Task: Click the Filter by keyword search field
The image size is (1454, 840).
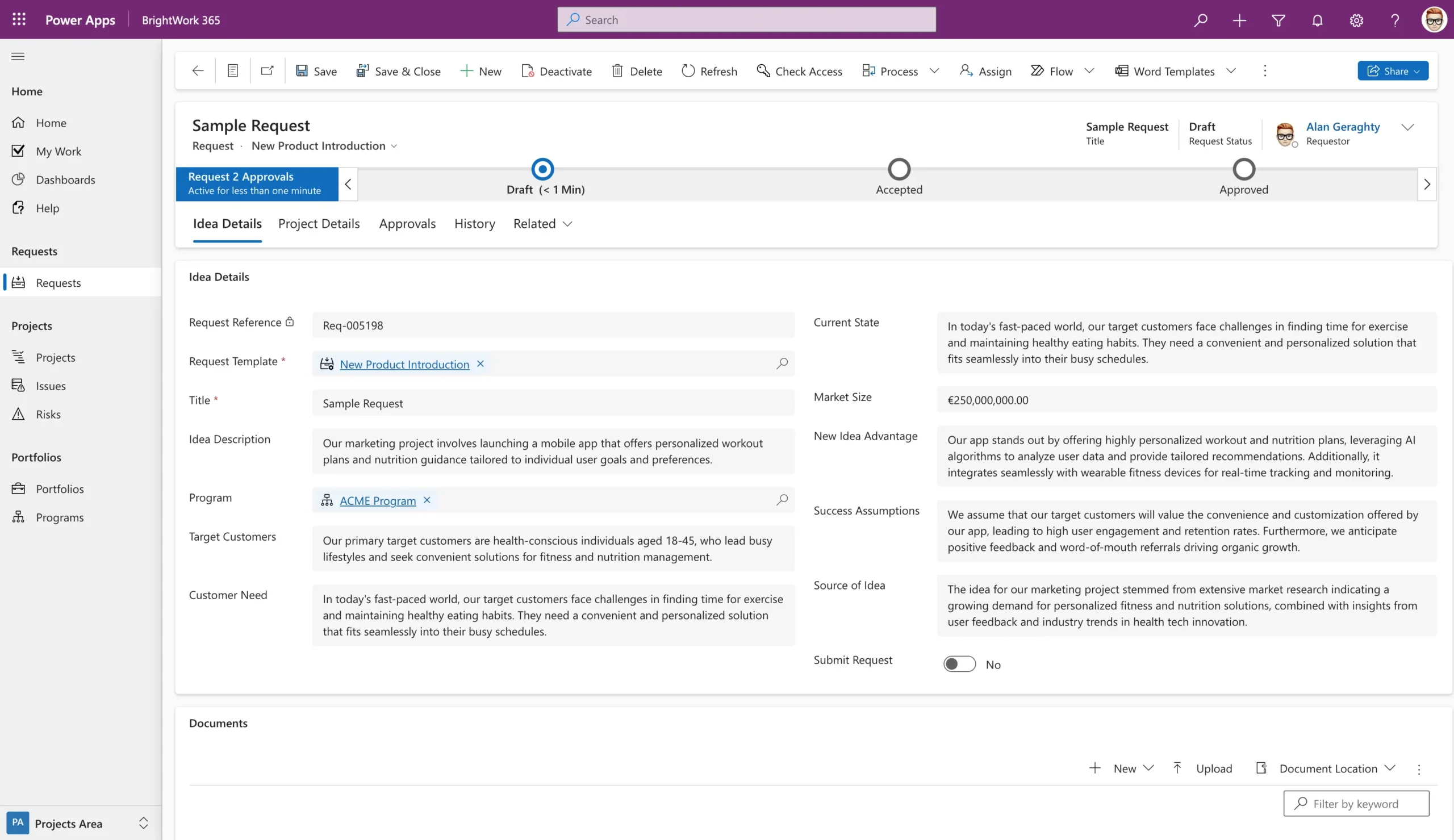Action: pos(1355,803)
